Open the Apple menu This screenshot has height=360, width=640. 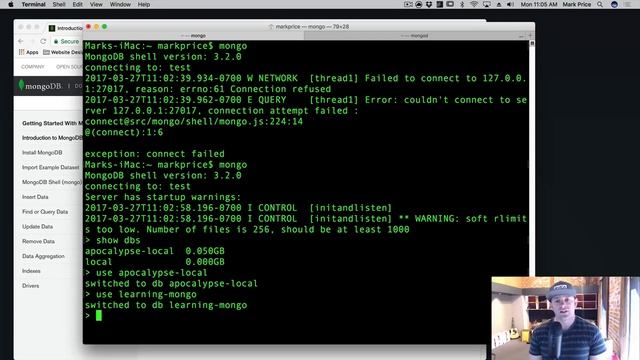11,4
